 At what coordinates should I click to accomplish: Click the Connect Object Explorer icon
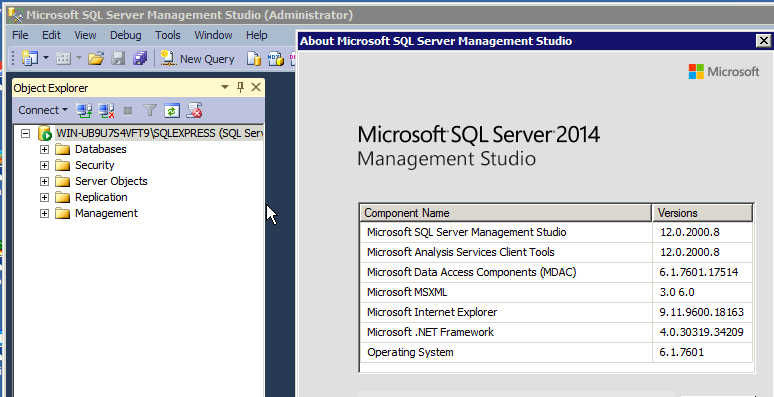pyautogui.click(x=84, y=110)
